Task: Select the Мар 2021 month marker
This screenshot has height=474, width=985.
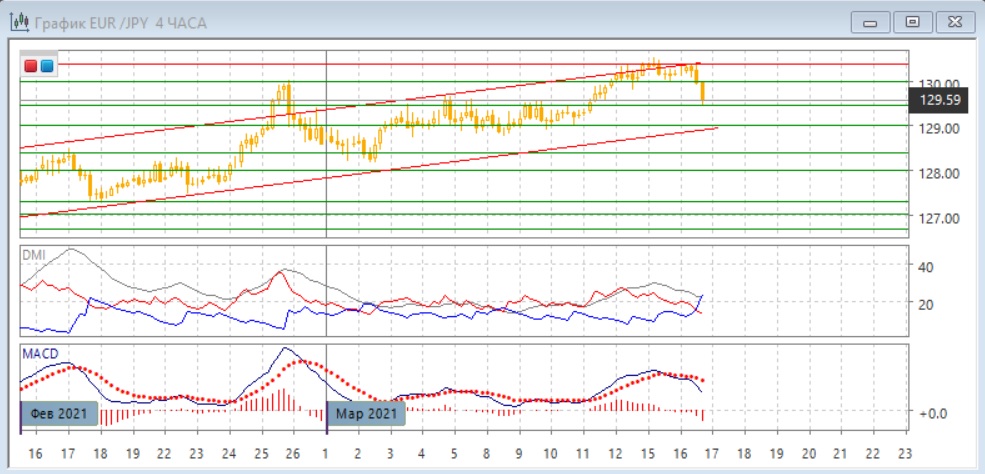Action: tap(365, 413)
